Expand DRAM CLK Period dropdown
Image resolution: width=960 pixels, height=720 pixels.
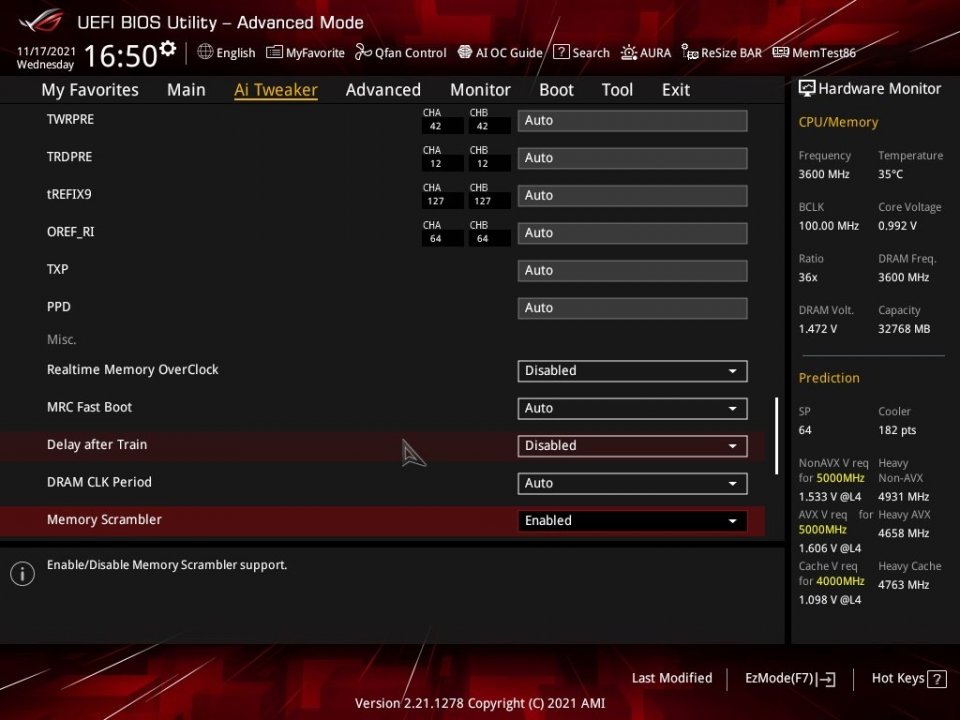[632, 483]
